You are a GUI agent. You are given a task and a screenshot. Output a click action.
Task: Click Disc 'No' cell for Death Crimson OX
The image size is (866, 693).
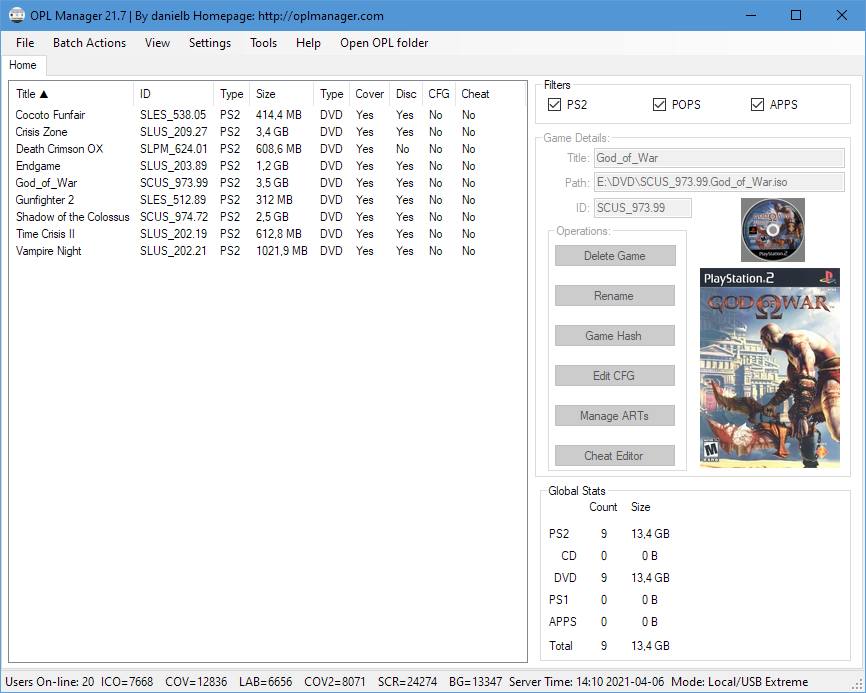click(403, 149)
